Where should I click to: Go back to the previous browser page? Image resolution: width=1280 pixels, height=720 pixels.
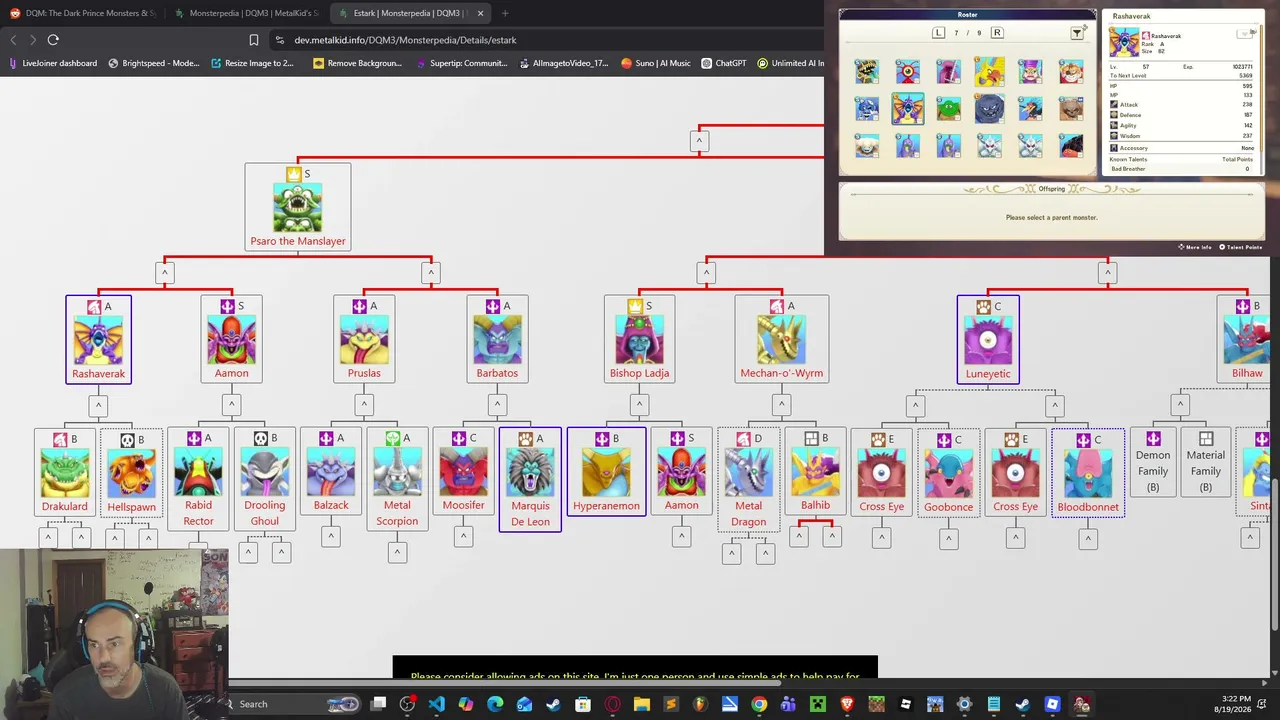tap(13, 40)
